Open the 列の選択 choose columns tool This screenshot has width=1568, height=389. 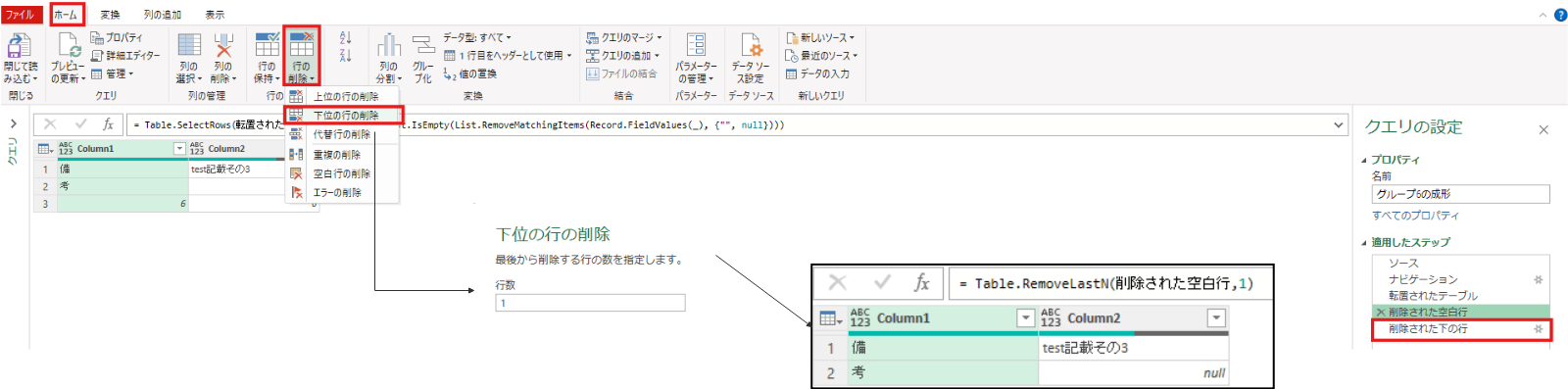(x=189, y=45)
